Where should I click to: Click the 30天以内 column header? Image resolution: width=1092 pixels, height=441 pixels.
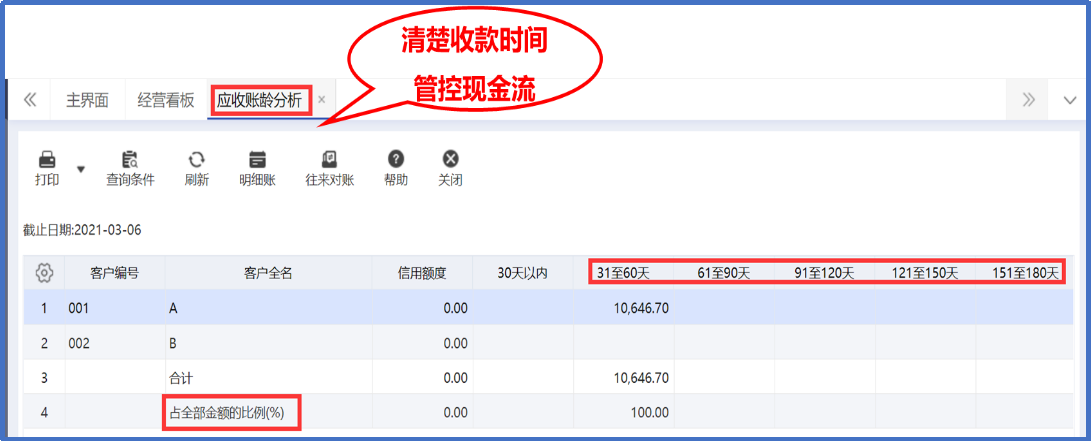[x=522, y=273]
